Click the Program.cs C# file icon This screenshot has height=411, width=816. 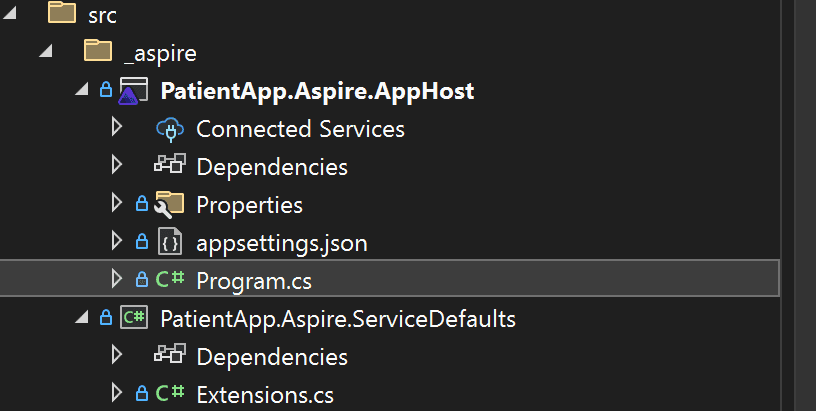pos(168,281)
